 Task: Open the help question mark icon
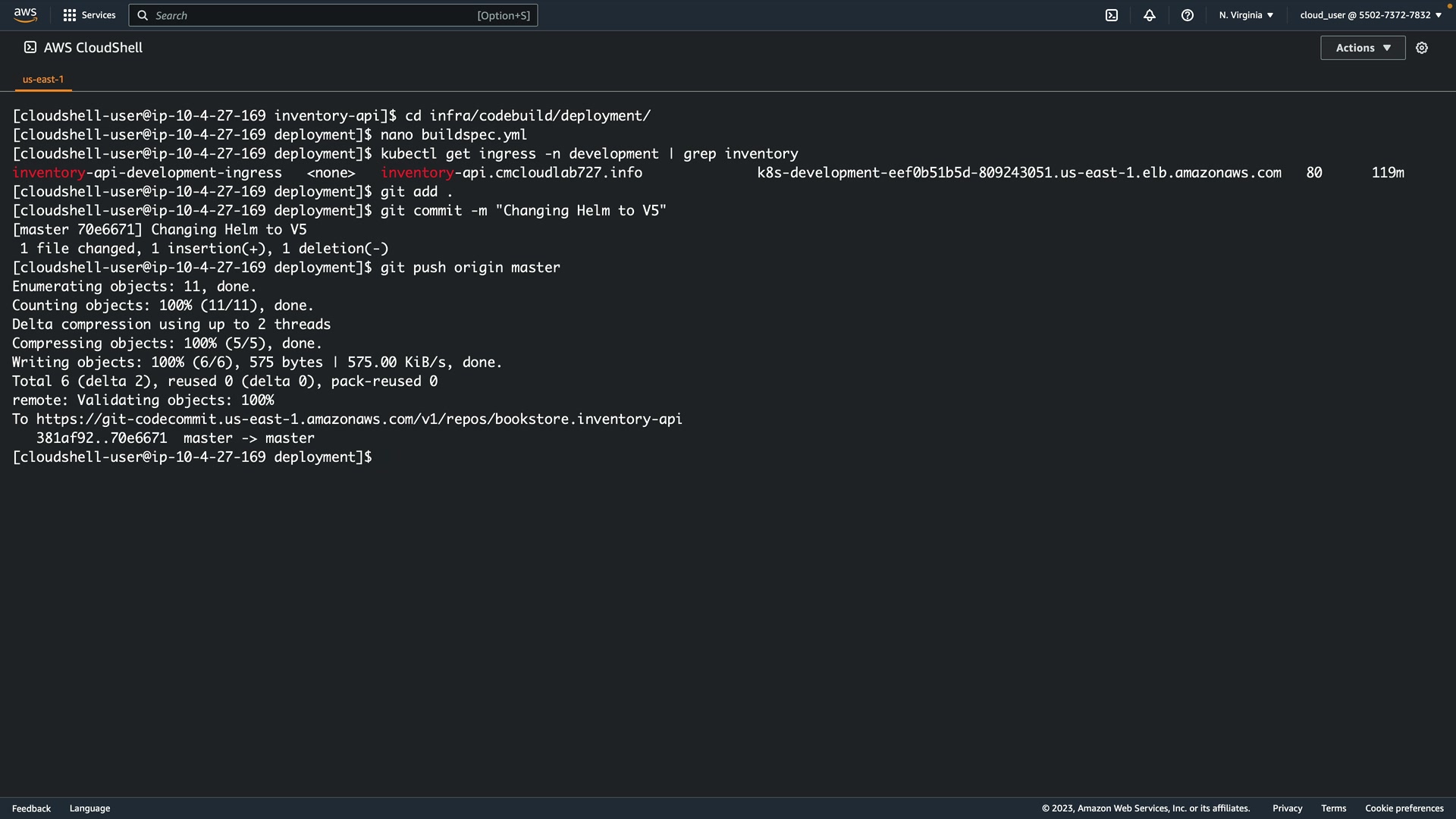tap(1188, 15)
